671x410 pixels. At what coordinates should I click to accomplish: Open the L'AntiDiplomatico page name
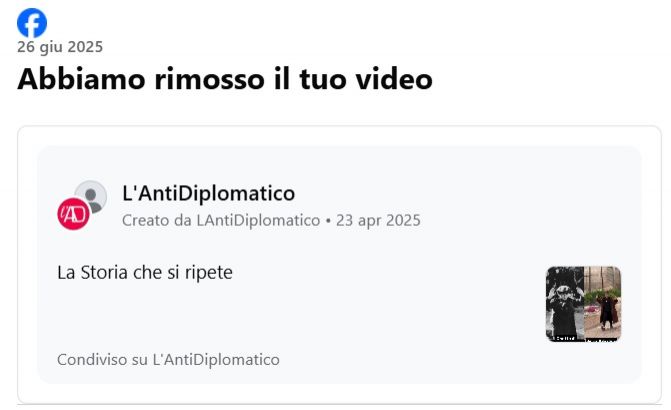click(x=208, y=193)
